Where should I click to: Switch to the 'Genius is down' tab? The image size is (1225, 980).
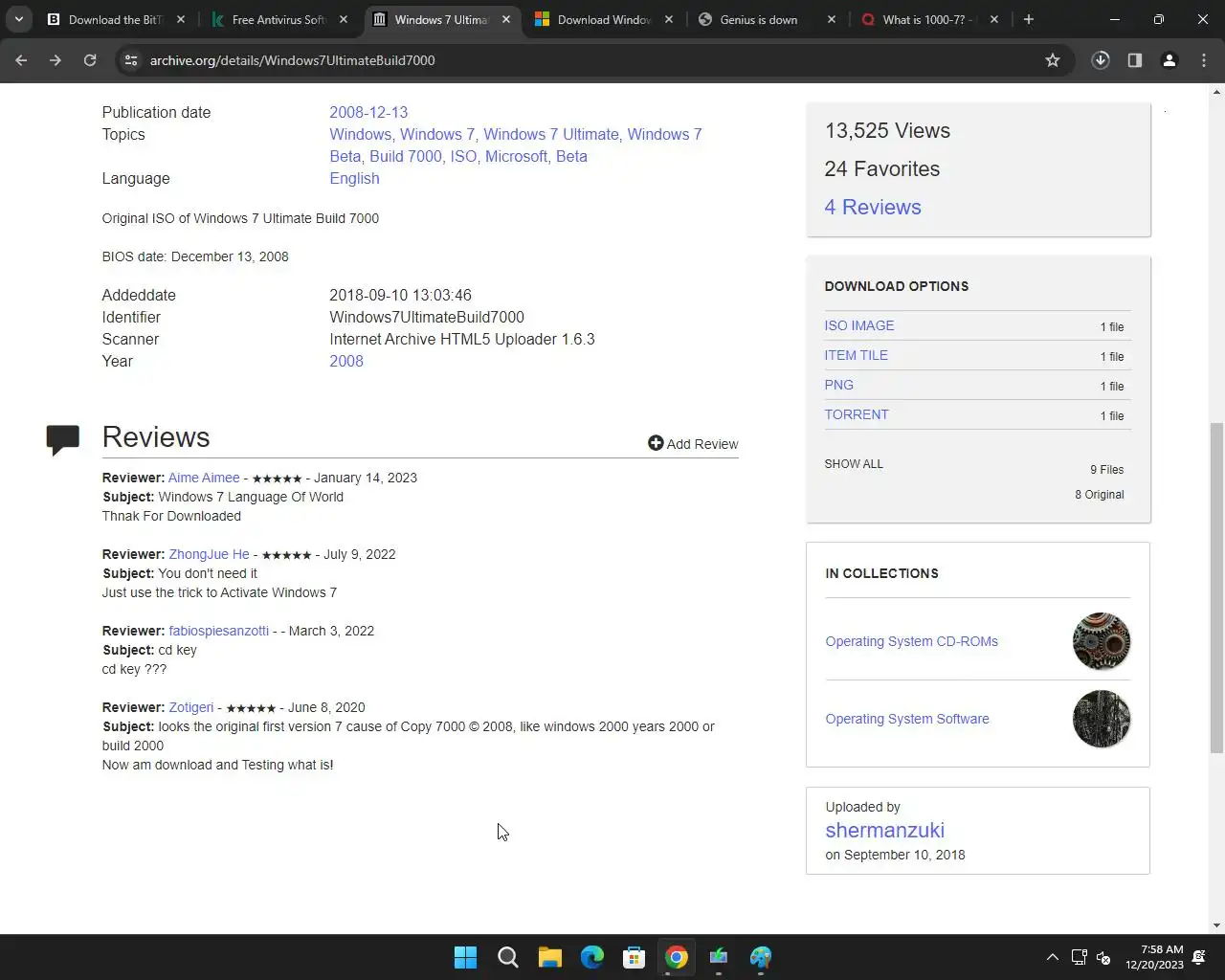point(758,19)
